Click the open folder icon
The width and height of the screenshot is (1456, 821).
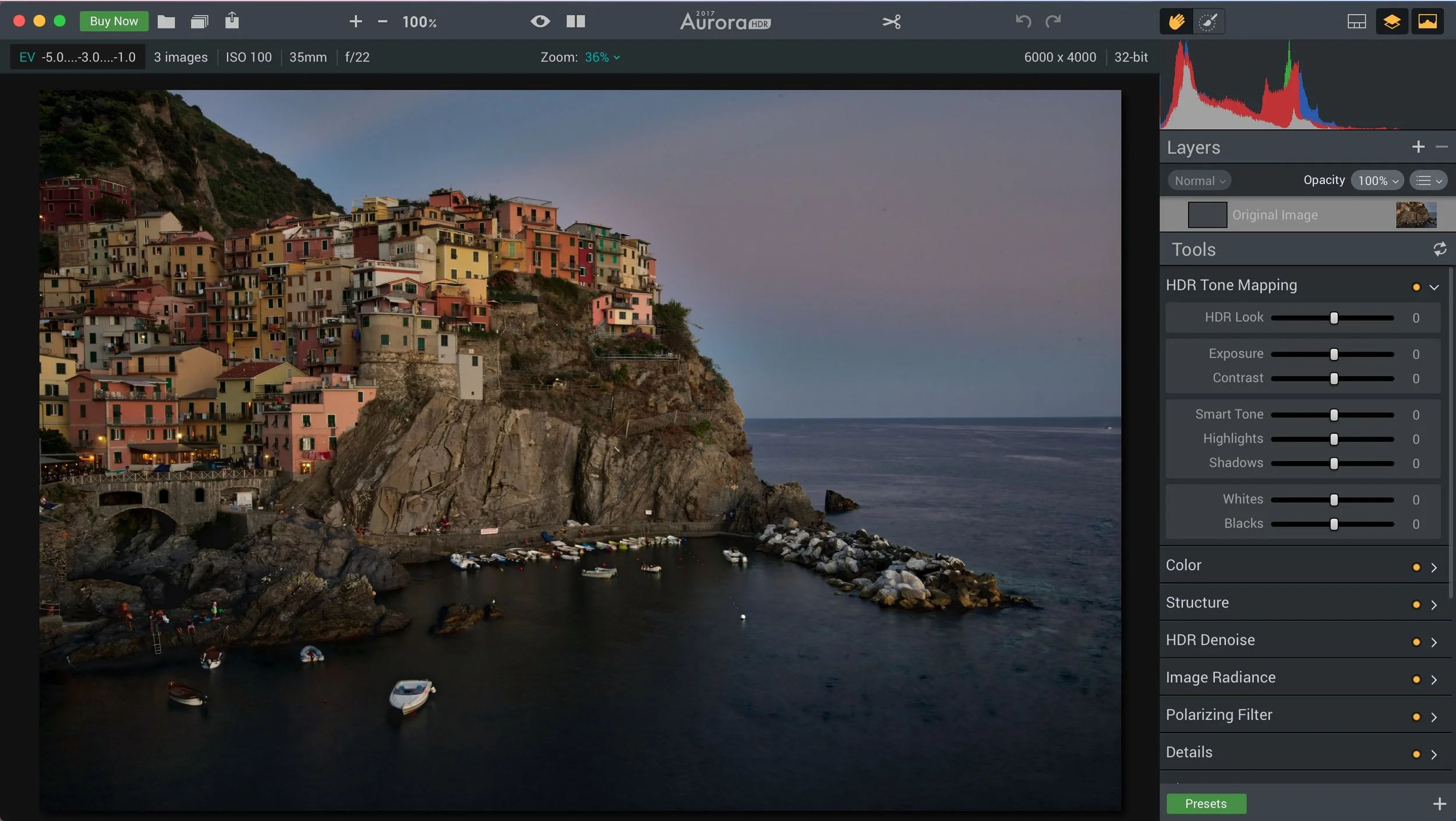point(166,22)
